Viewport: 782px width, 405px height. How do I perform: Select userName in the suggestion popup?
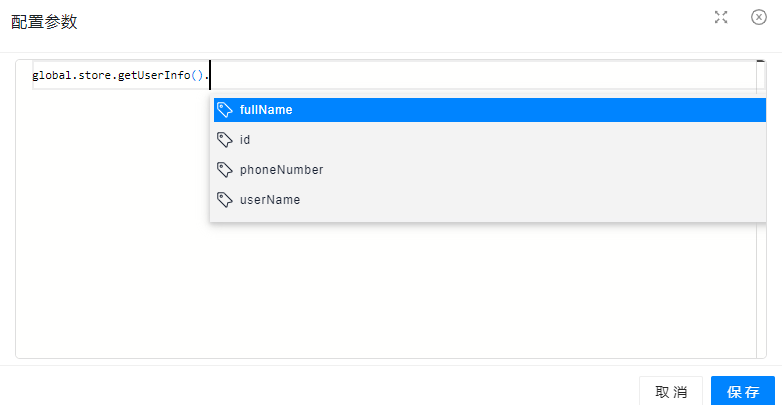click(270, 200)
